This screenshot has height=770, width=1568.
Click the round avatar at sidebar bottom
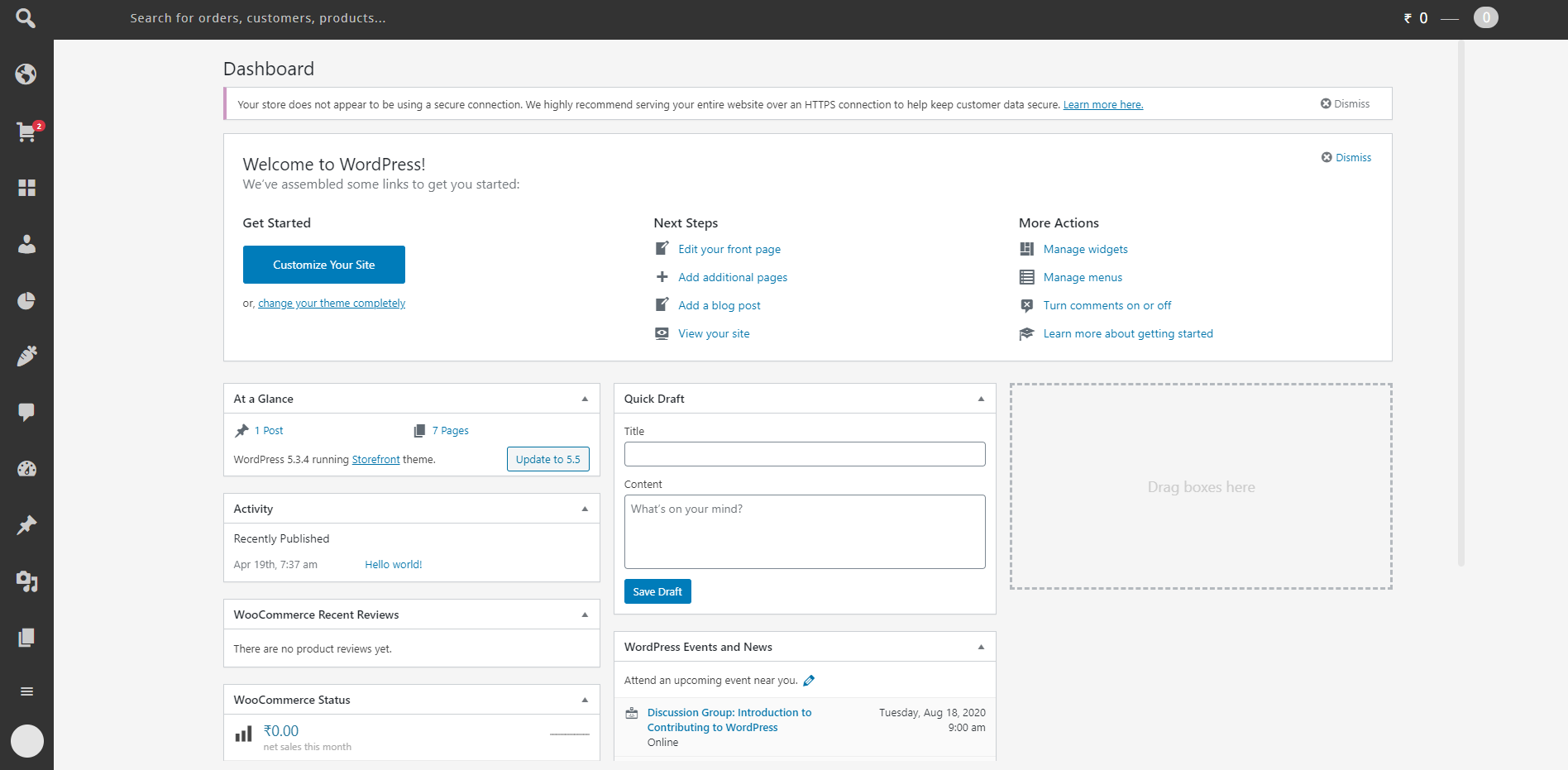(x=26, y=741)
